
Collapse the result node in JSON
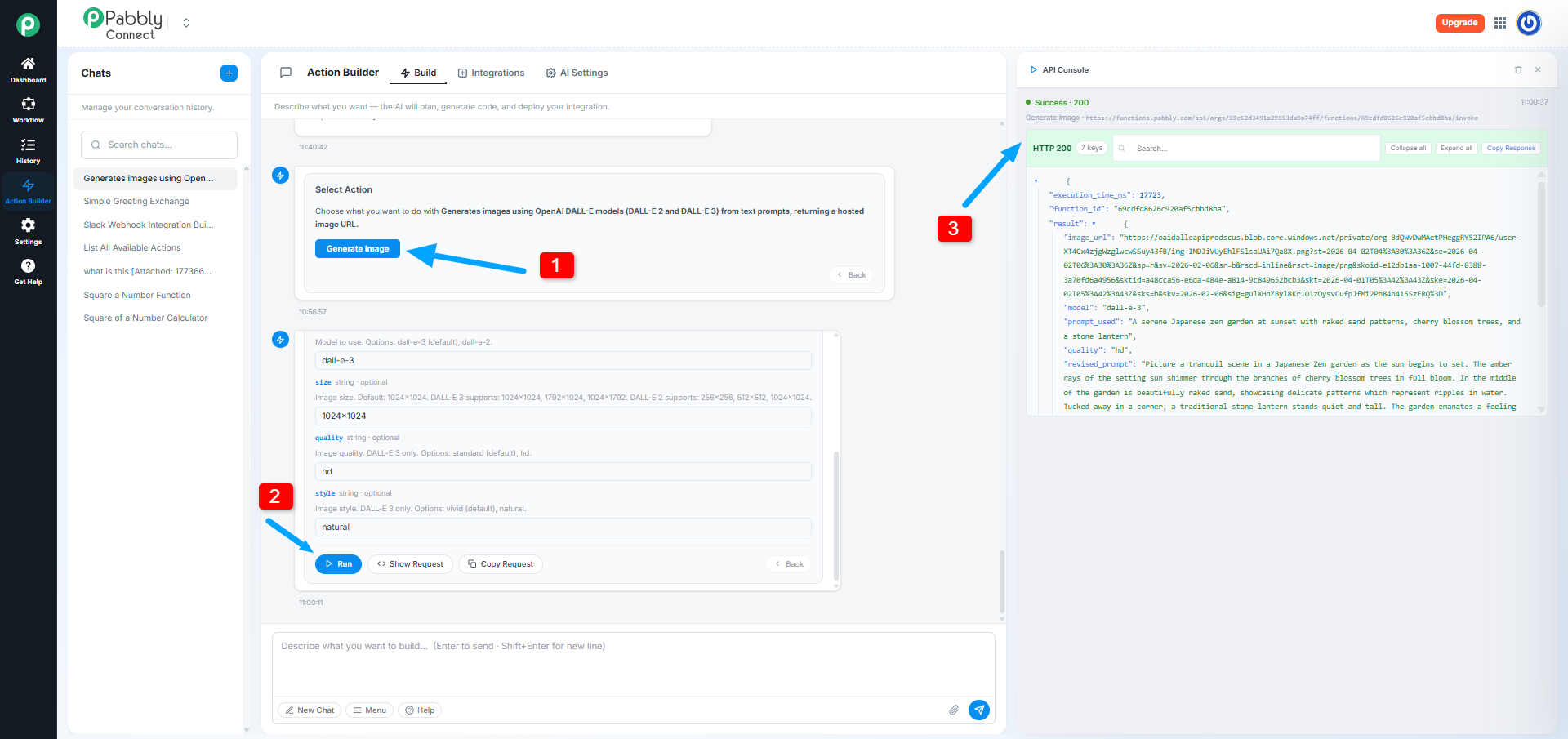(1094, 224)
